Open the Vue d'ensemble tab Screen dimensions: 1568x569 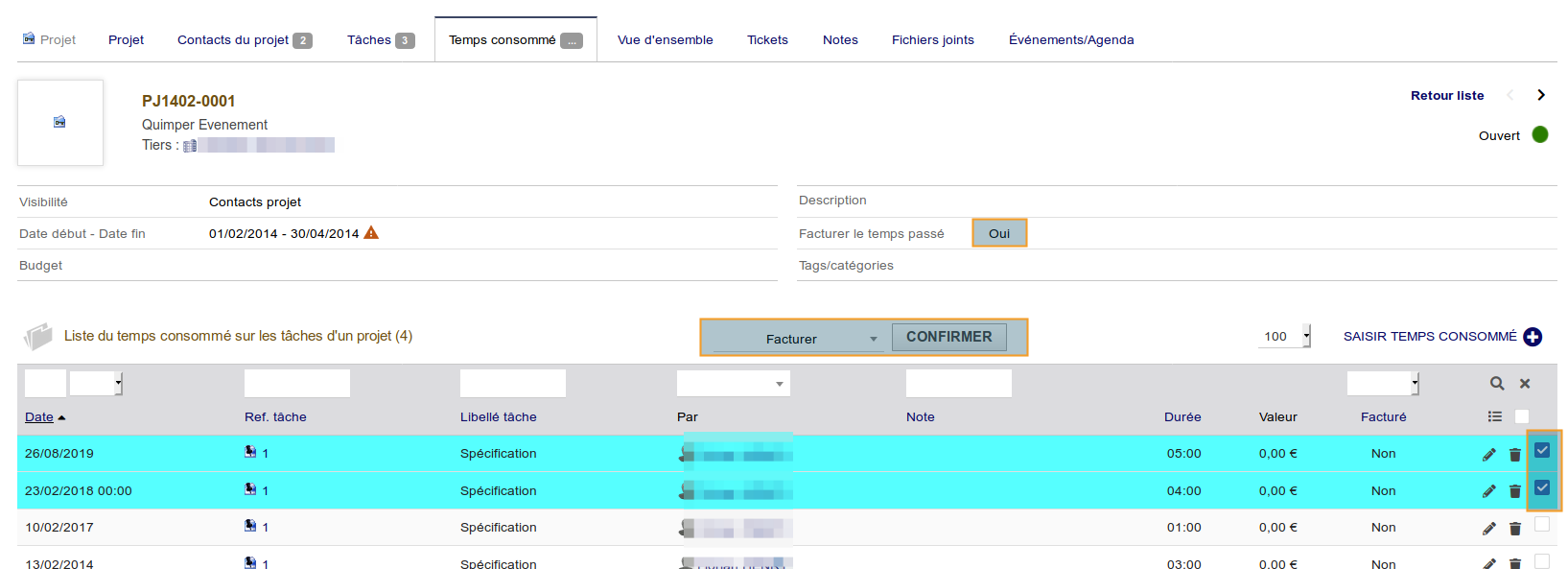coord(665,40)
